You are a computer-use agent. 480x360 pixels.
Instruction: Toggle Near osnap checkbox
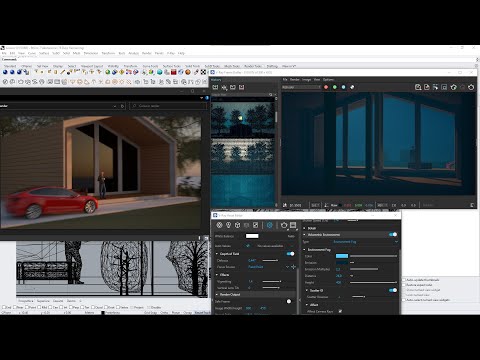pos(15,307)
